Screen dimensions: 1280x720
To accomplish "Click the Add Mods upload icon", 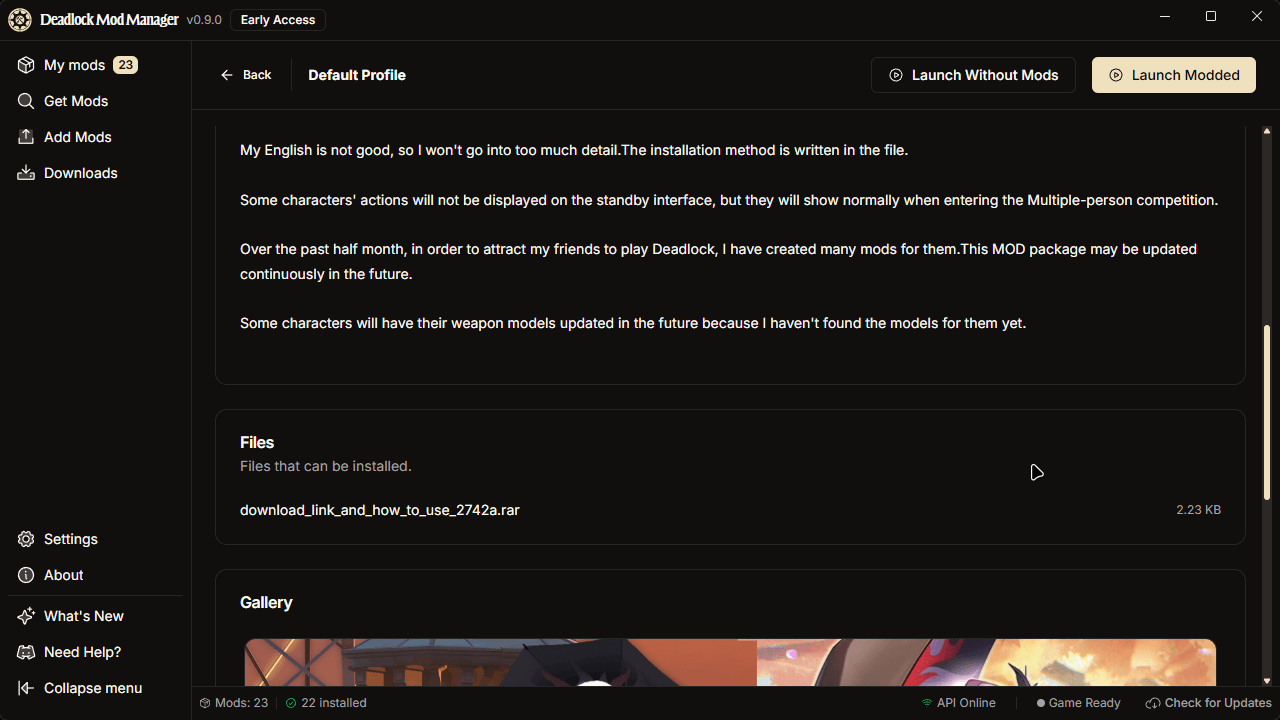I will [x=26, y=137].
